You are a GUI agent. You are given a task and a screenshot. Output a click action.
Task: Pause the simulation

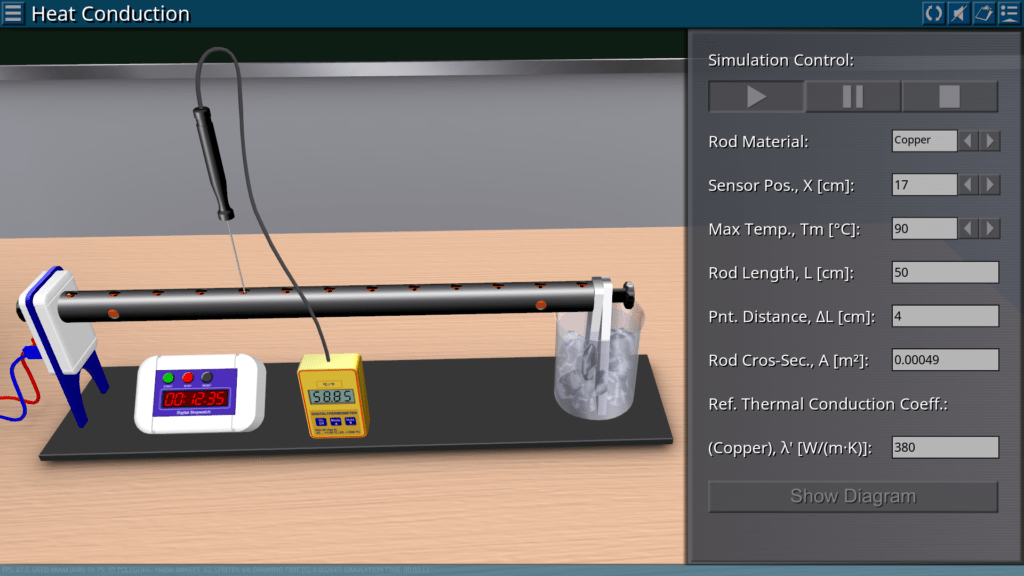[853, 97]
